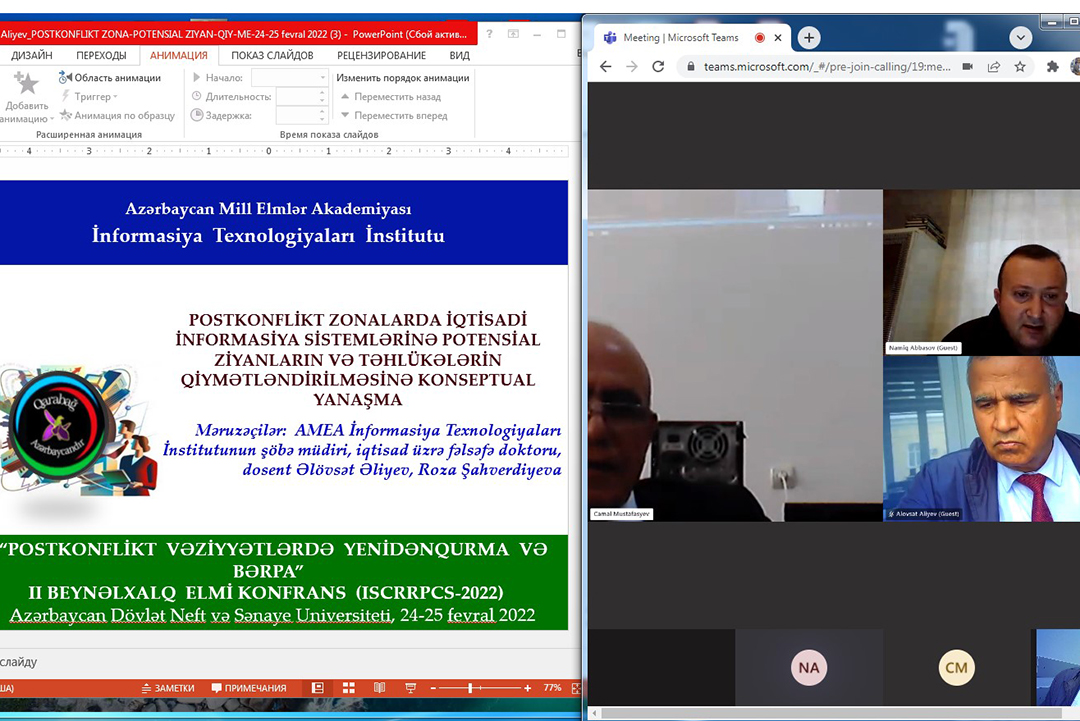This screenshot has height=721, width=1080.
Task: Open Reading view in PowerPoint status bar
Action: coord(379,688)
